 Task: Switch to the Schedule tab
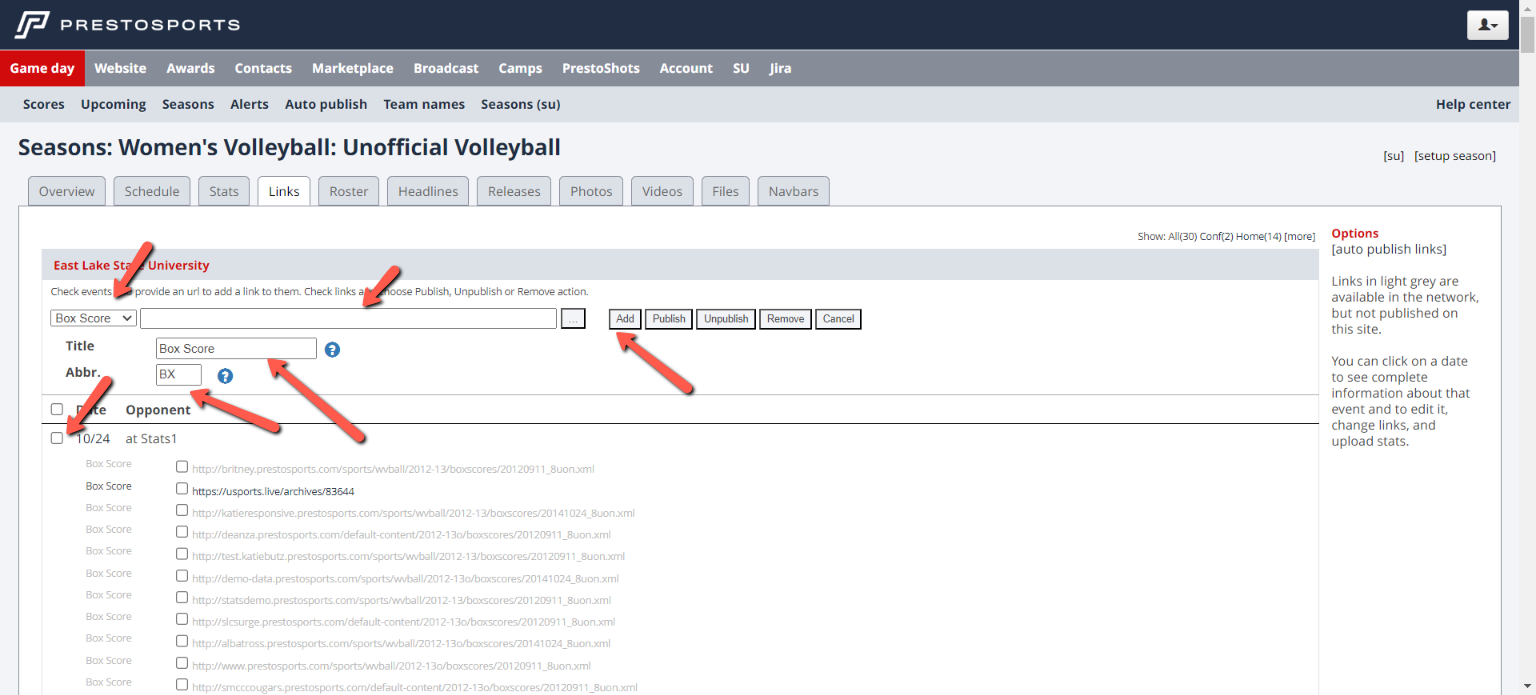tap(152, 191)
